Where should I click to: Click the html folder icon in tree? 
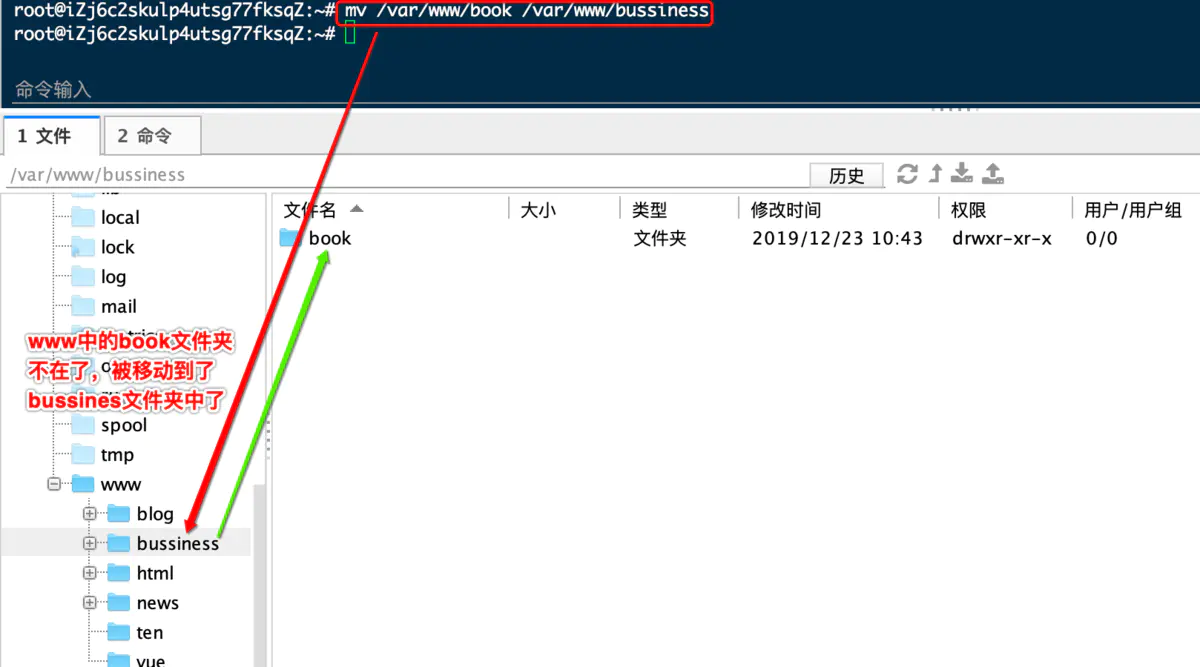click(119, 573)
